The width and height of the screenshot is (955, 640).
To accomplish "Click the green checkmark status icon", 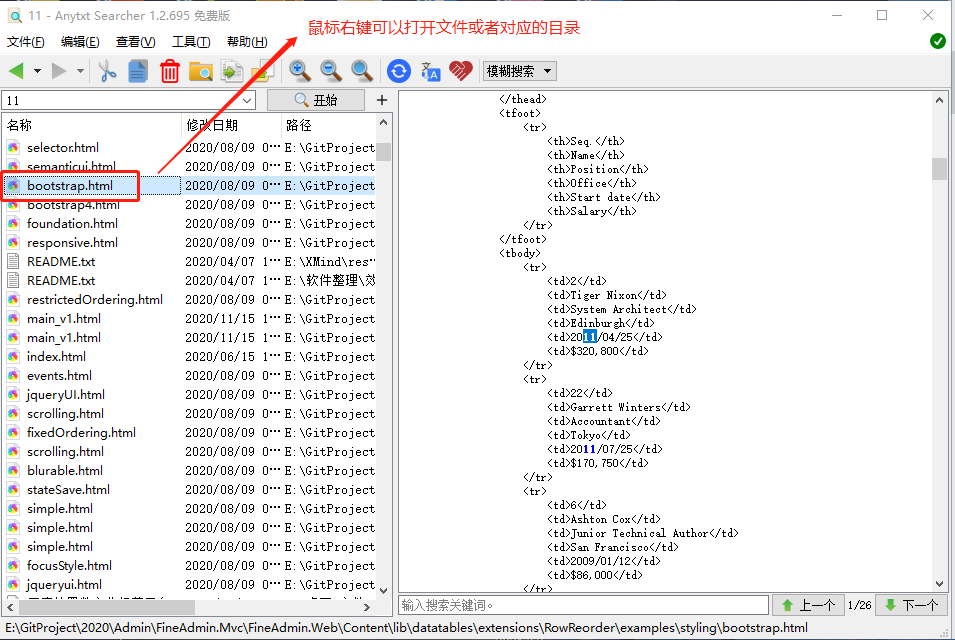I will (938, 41).
